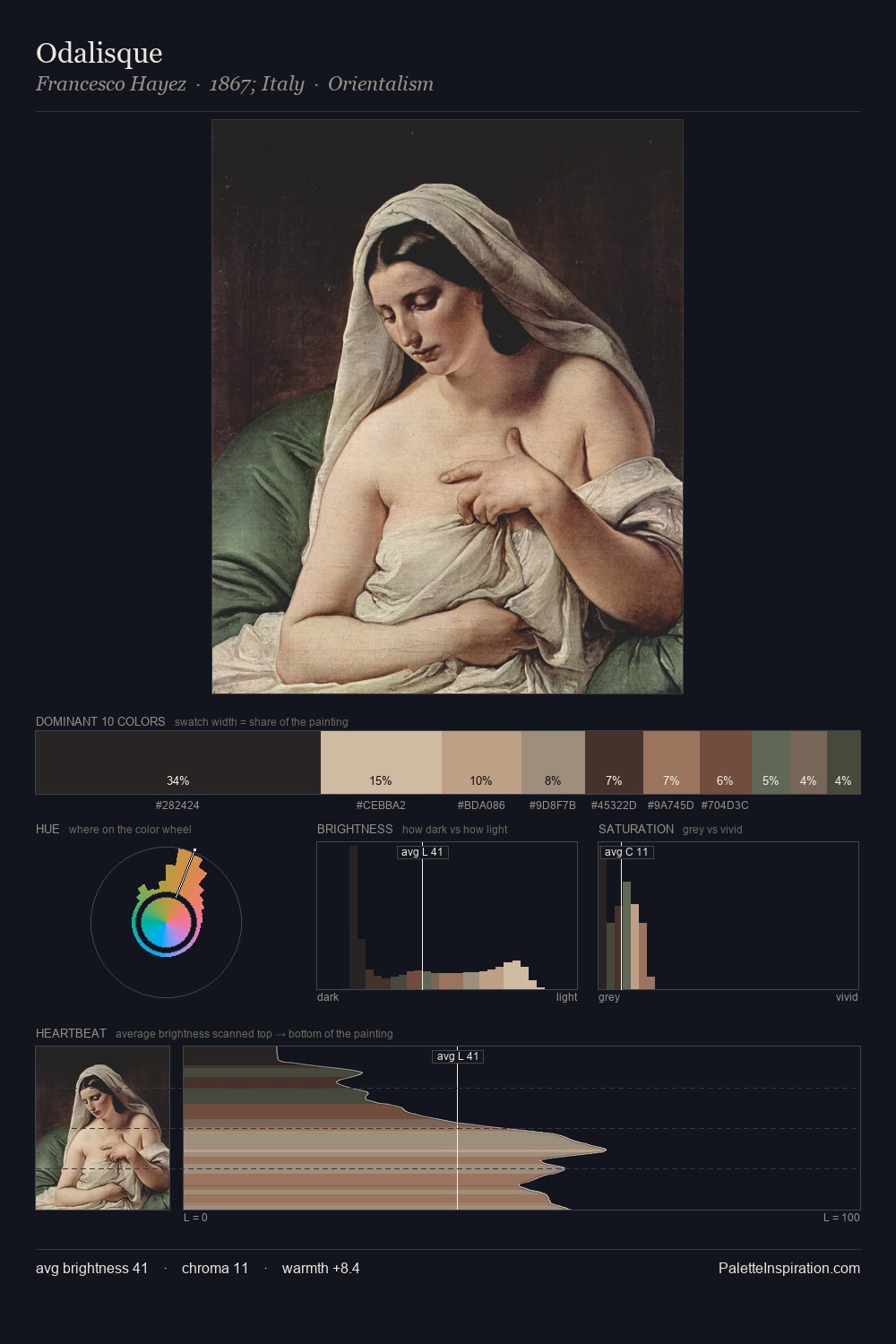Click the hex label #CEBBA2
896x1344 pixels.
coord(381,806)
